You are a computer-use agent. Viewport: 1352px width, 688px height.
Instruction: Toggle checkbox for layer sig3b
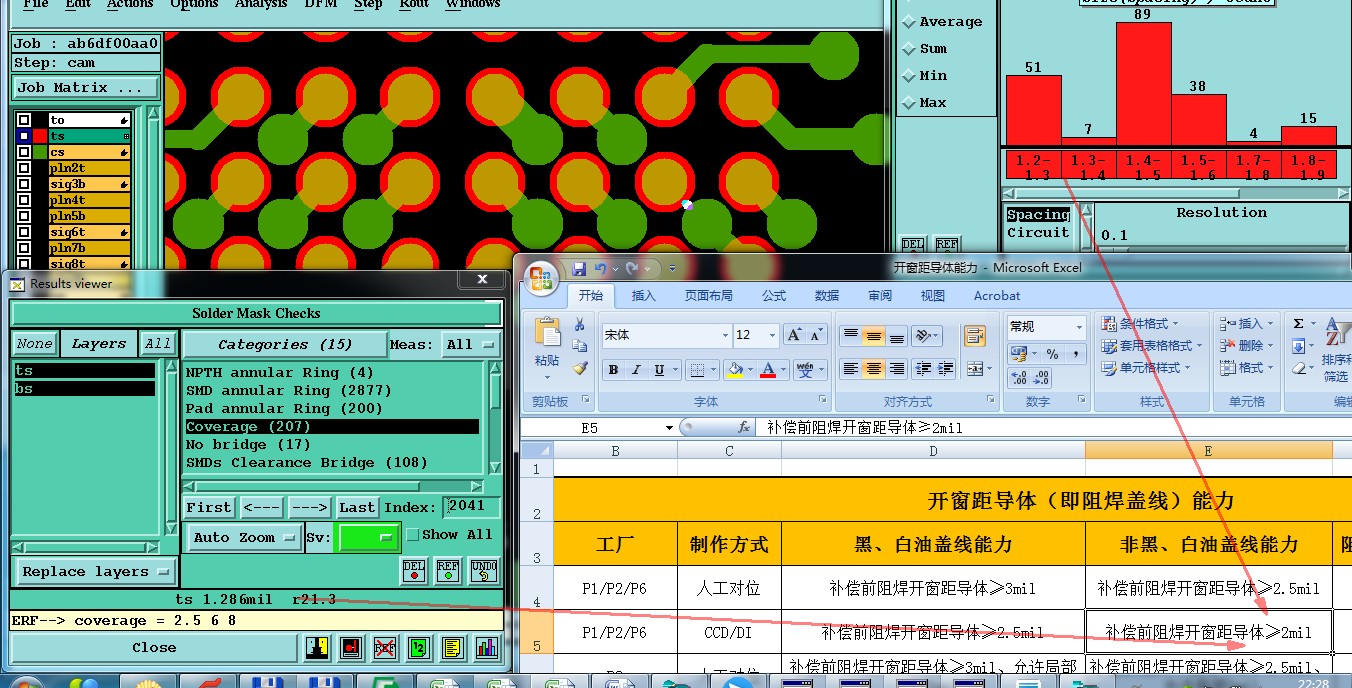click(24, 184)
